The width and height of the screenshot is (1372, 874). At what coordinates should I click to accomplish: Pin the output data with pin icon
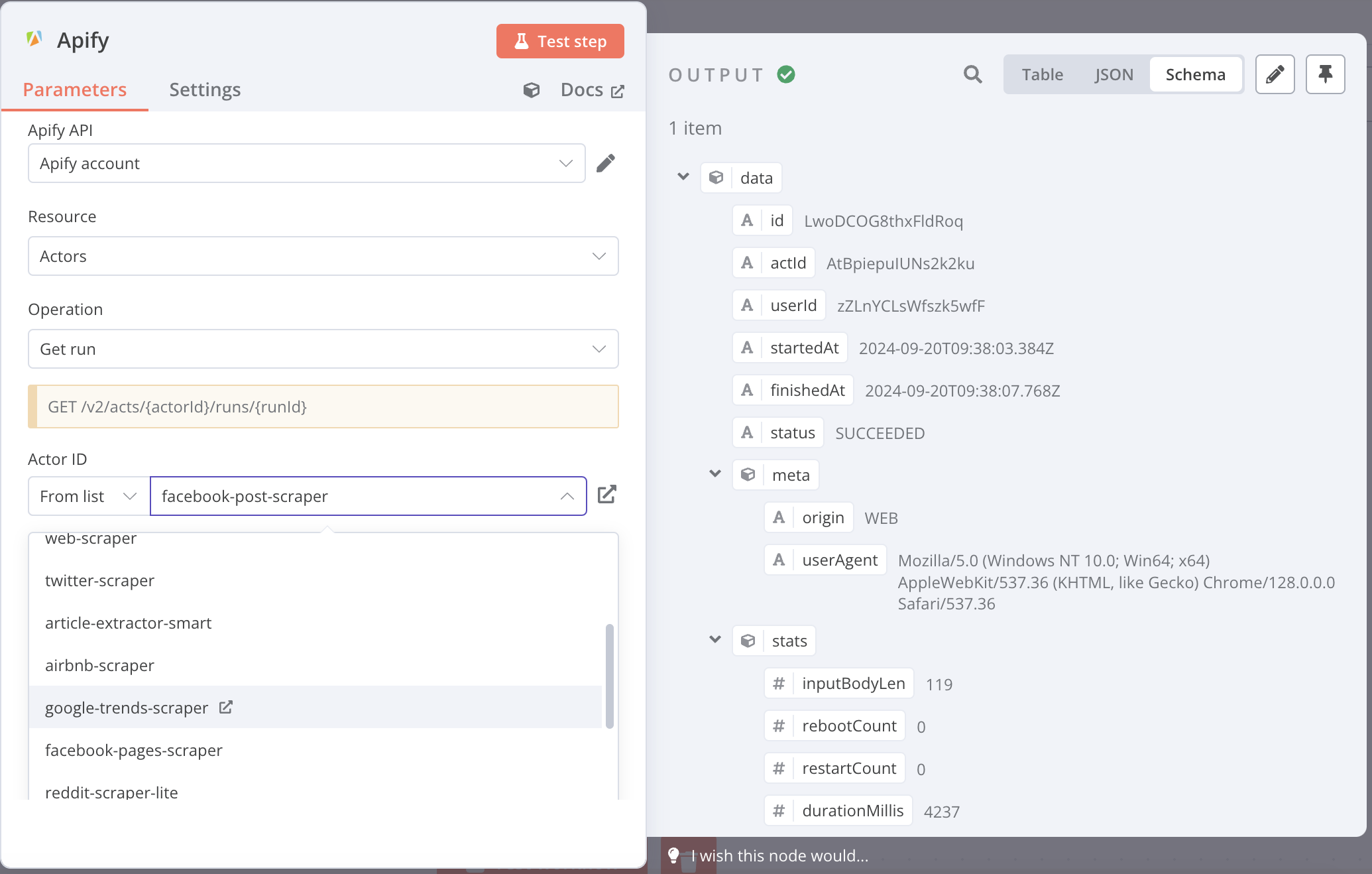(x=1325, y=74)
